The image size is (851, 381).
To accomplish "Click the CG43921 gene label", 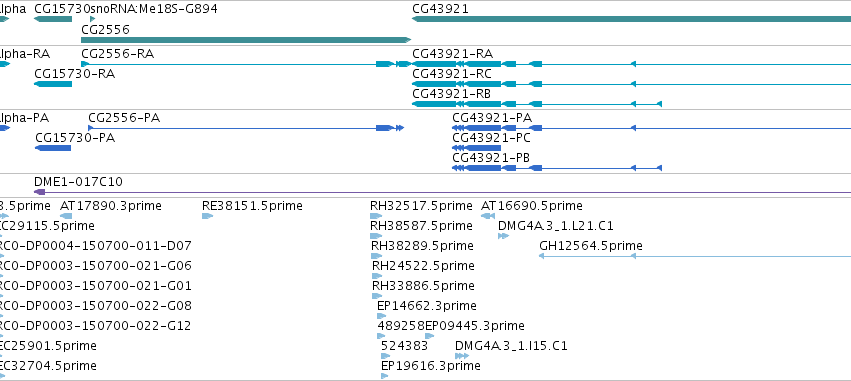I will click(440, 9).
